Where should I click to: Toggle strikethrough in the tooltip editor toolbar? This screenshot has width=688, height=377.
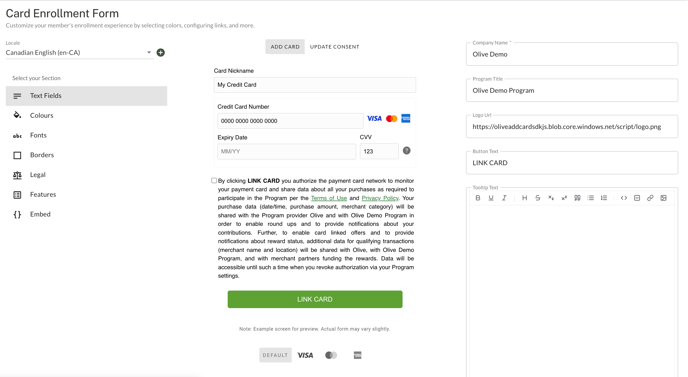[538, 198]
